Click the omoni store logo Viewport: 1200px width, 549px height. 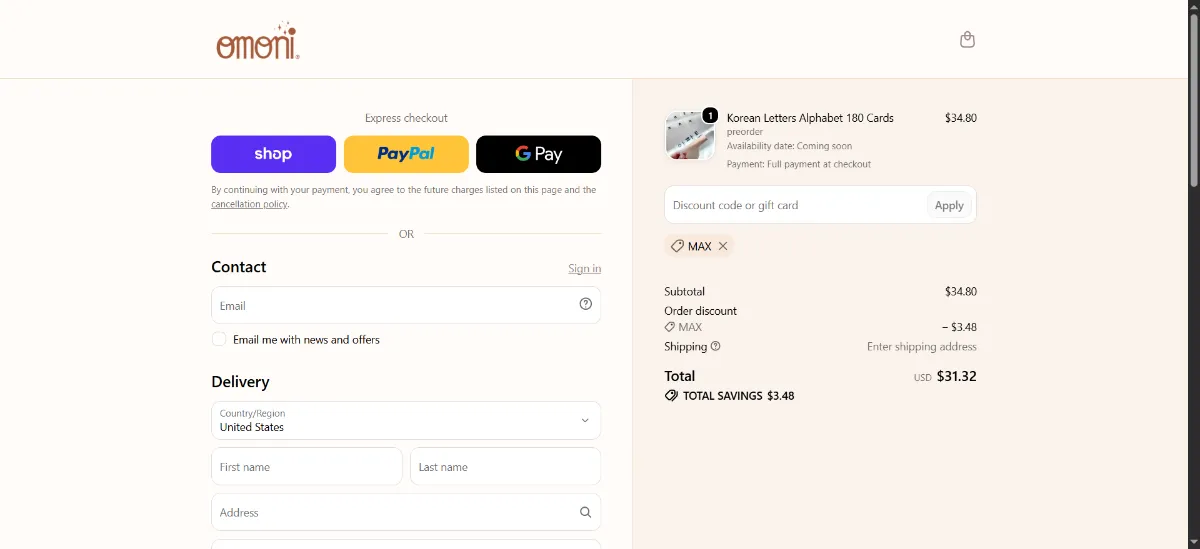tap(258, 41)
